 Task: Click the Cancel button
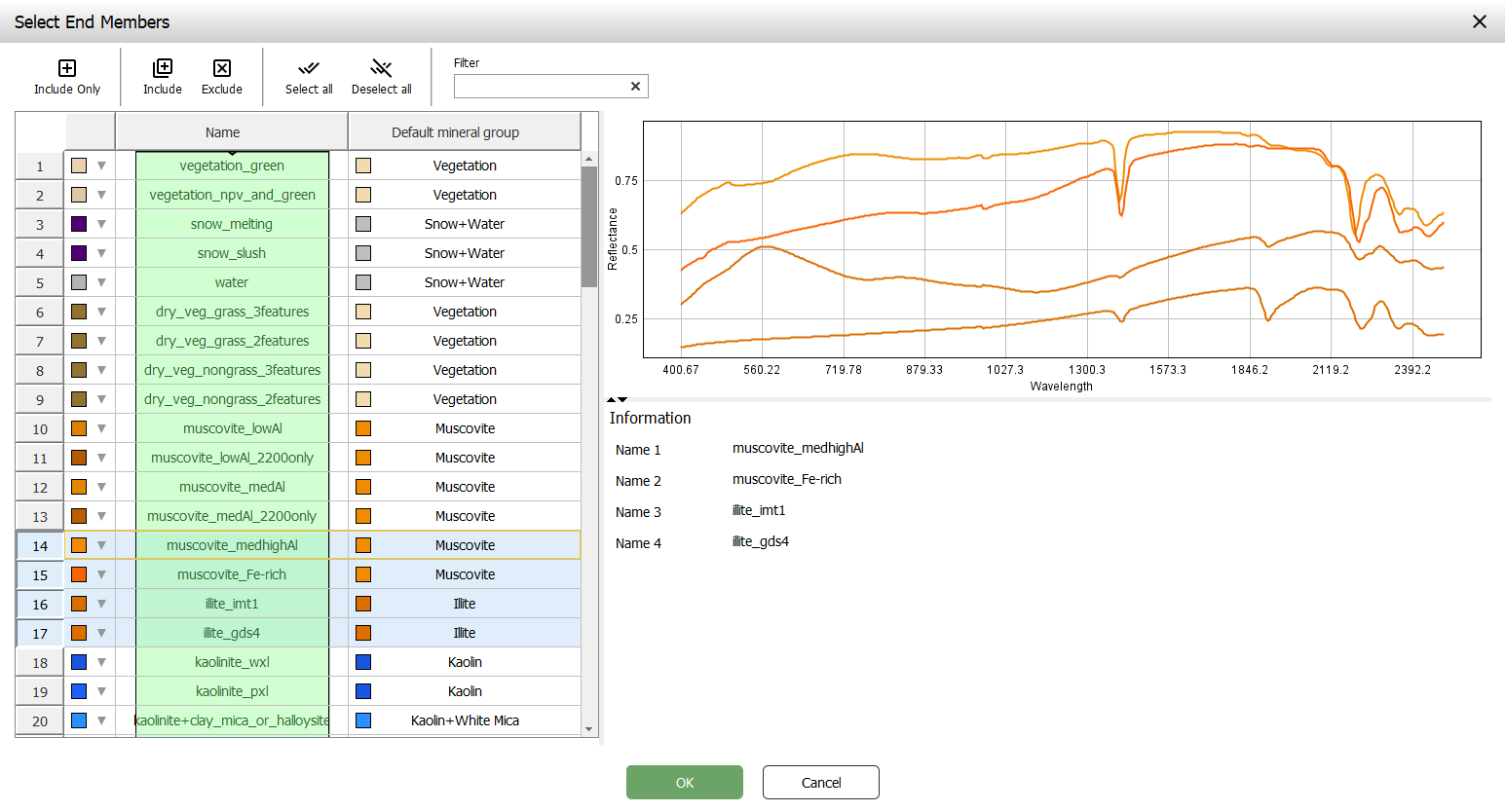tap(820, 783)
